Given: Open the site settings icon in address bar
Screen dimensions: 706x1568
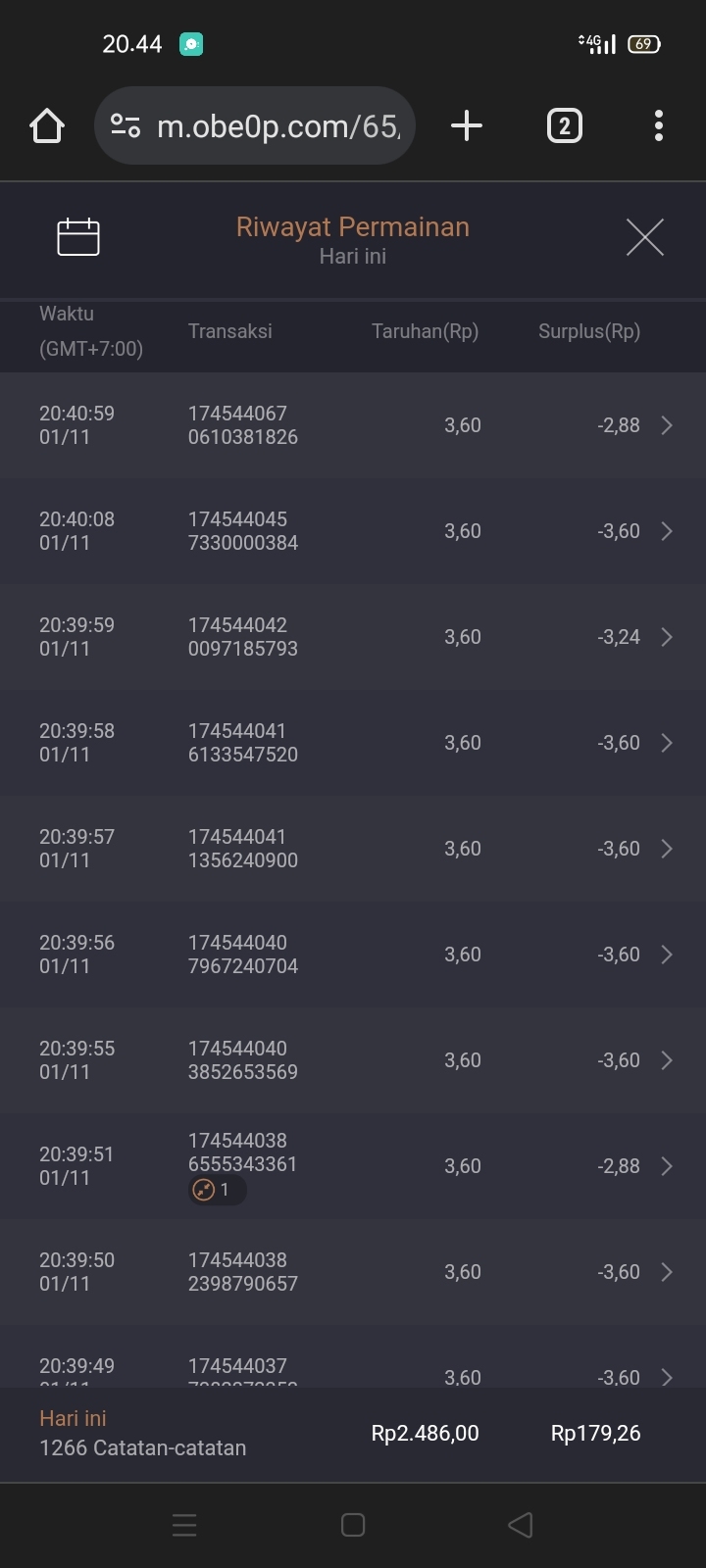Looking at the screenshot, I should [x=126, y=126].
